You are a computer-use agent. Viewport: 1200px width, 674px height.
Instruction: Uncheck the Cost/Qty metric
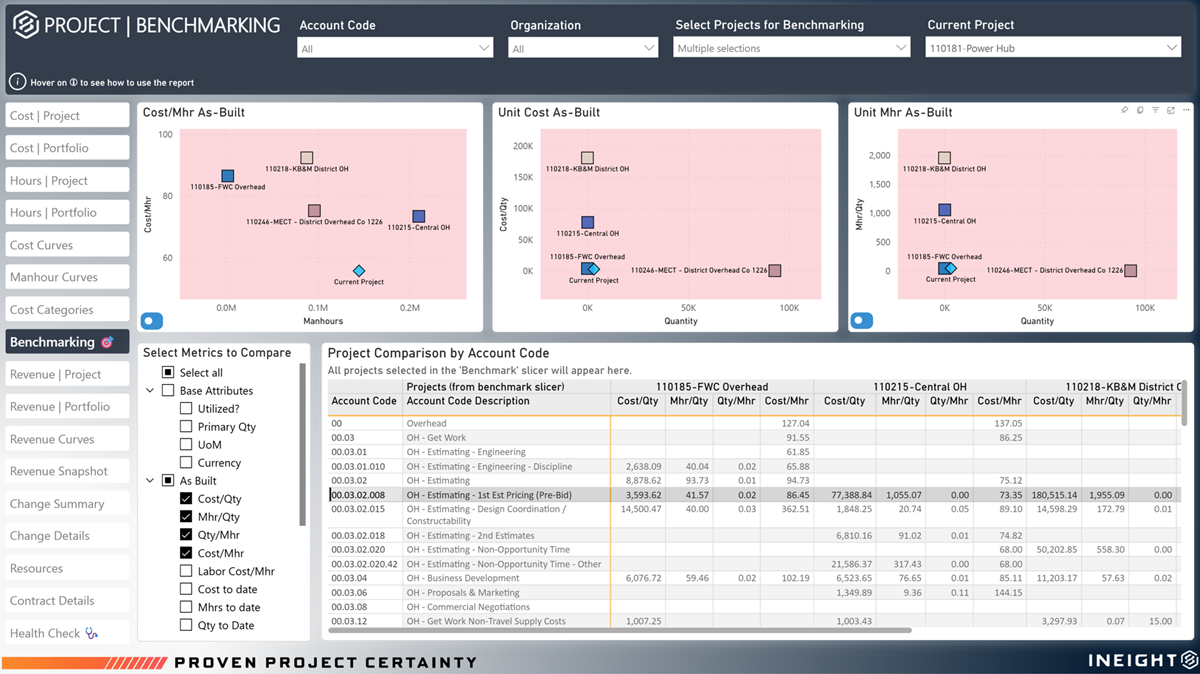[x=186, y=498]
